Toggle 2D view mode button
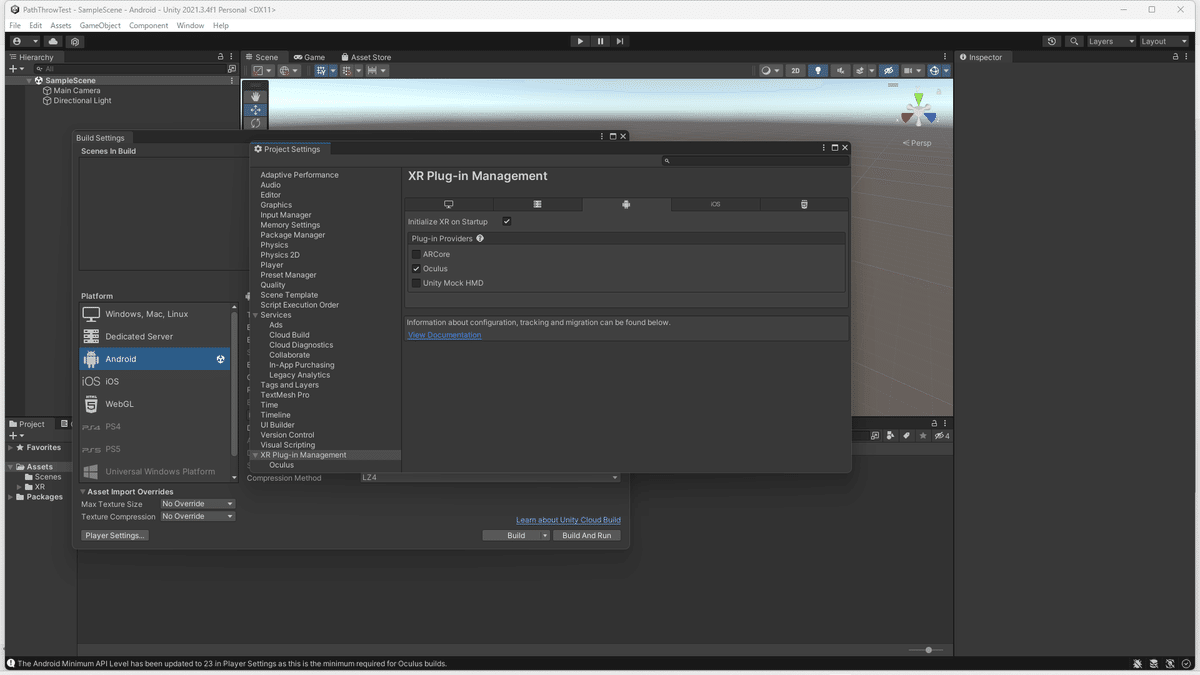Image resolution: width=1200 pixels, height=675 pixels. coord(796,71)
